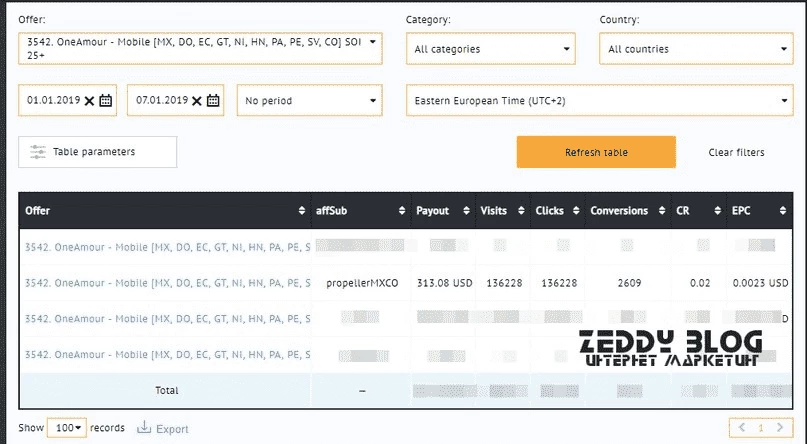
Task: Go to previous page arrow
Action: (742, 428)
